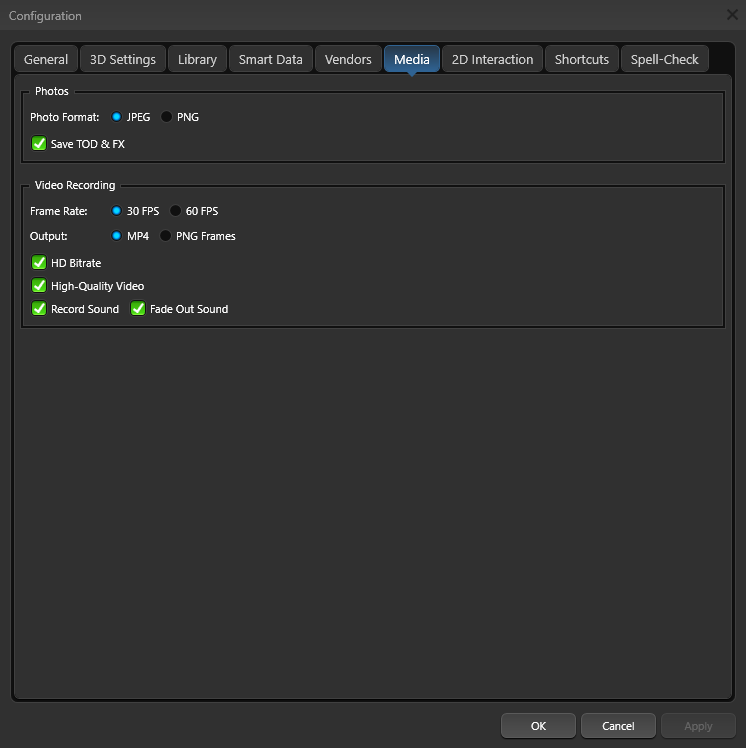Set frame rate to 30 FPS
This screenshot has width=746, height=748.
(x=117, y=211)
